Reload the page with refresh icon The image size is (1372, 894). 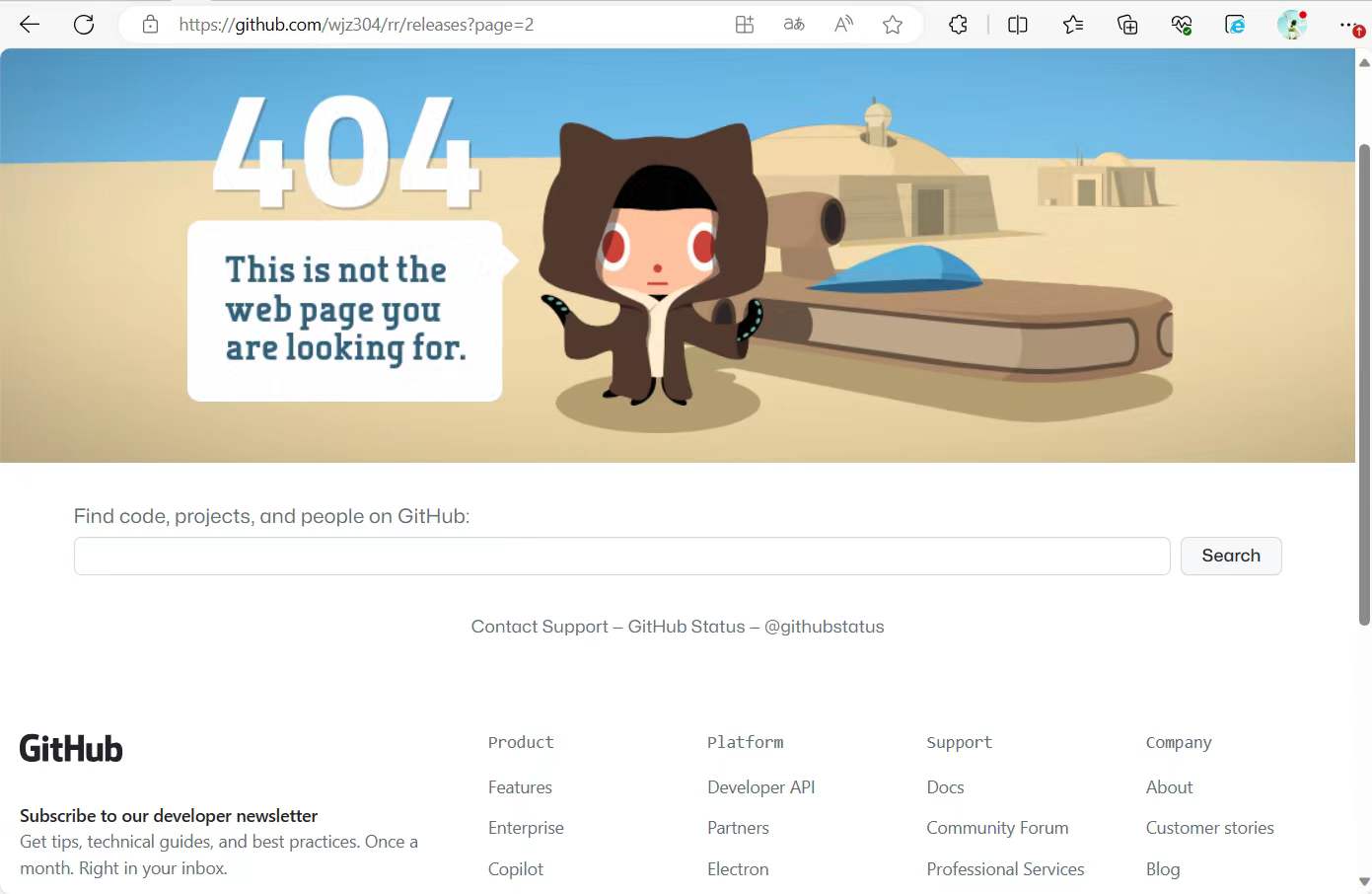[x=84, y=25]
